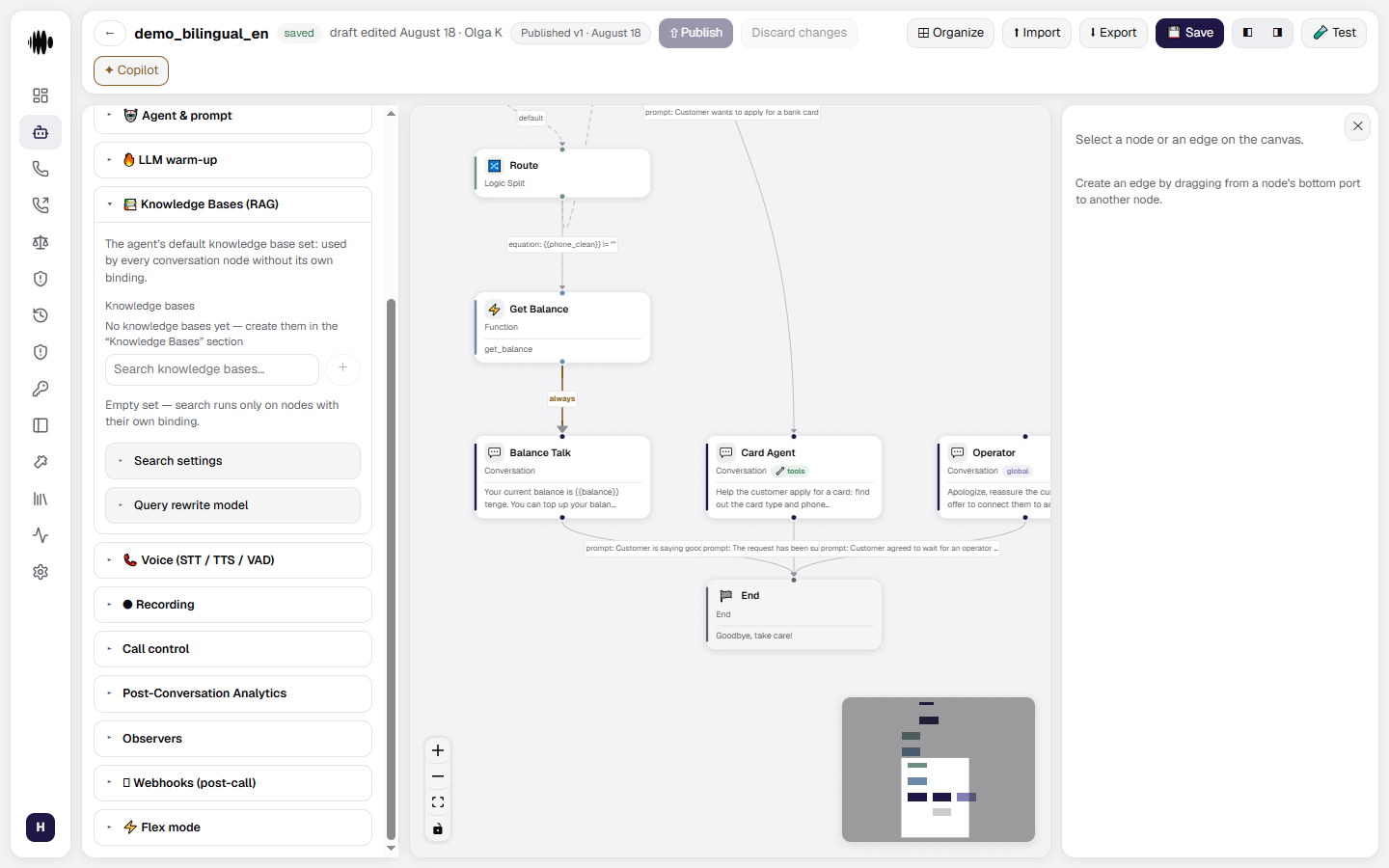Screen dimensions: 1389x868
Task: Select the Operator conversation node
Action: click(x=994, y=477)
